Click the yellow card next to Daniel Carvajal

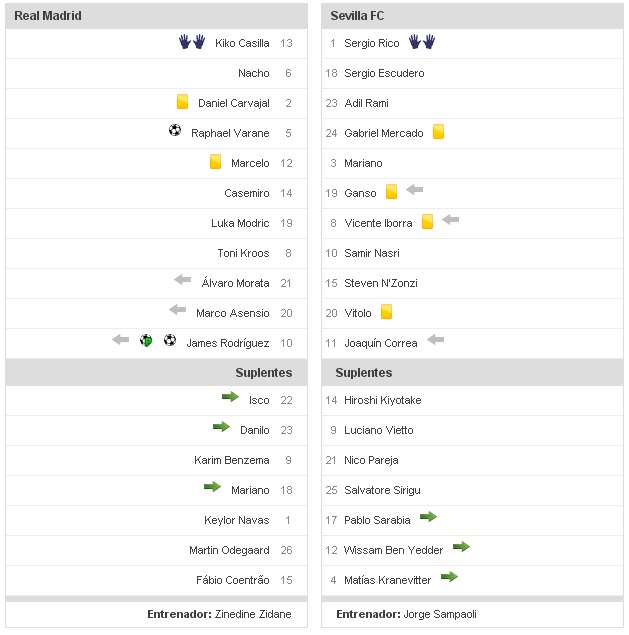click(x=182, y=102)
